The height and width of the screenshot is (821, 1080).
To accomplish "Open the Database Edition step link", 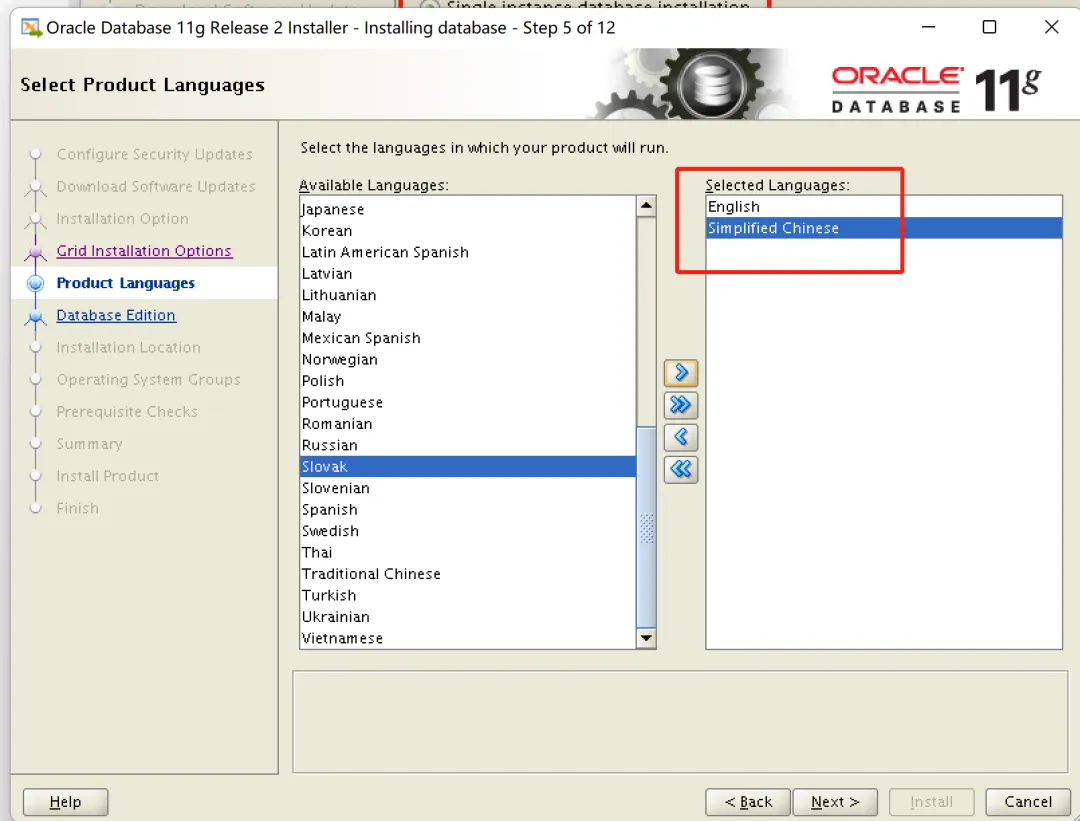I will pos(116,315).
